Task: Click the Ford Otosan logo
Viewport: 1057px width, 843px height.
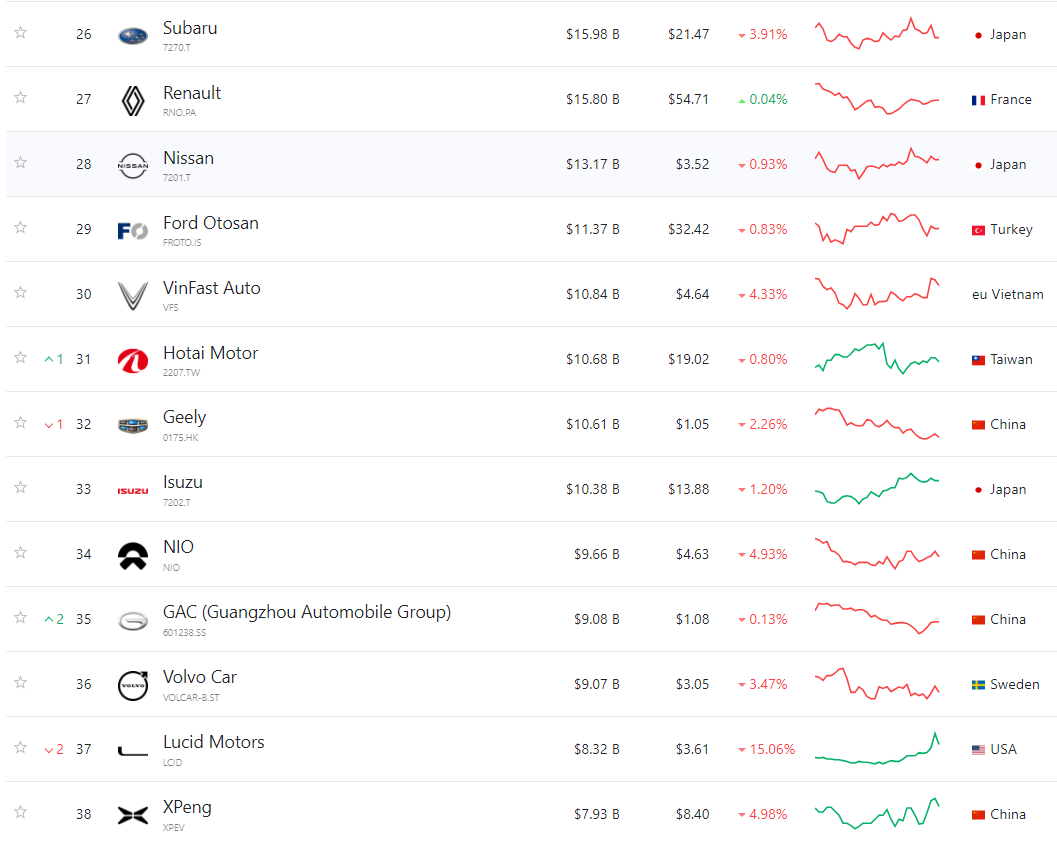Action: pyautogui.click(x=133, y=231)
